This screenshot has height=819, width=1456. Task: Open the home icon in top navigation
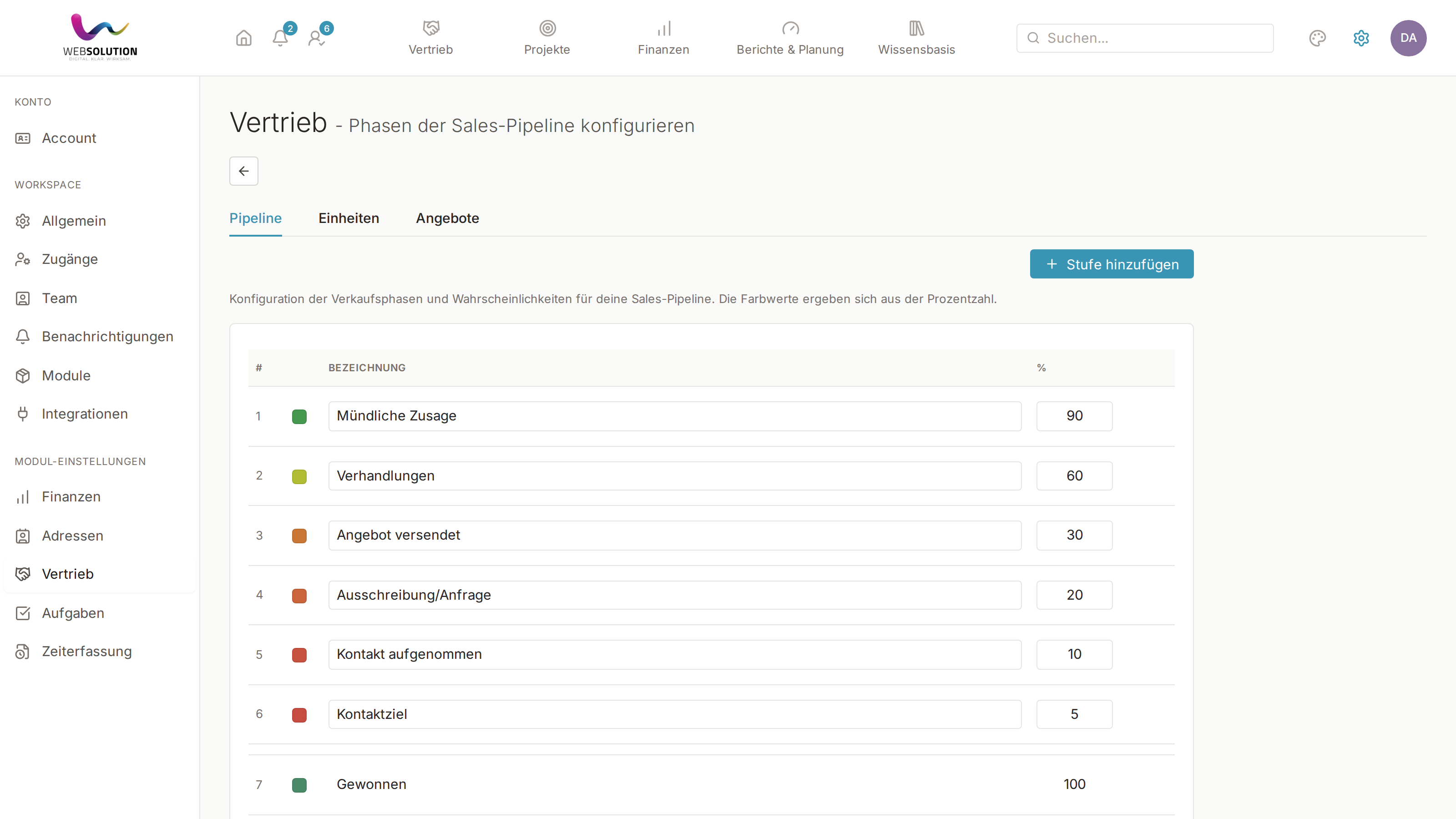tap(243, 38)
